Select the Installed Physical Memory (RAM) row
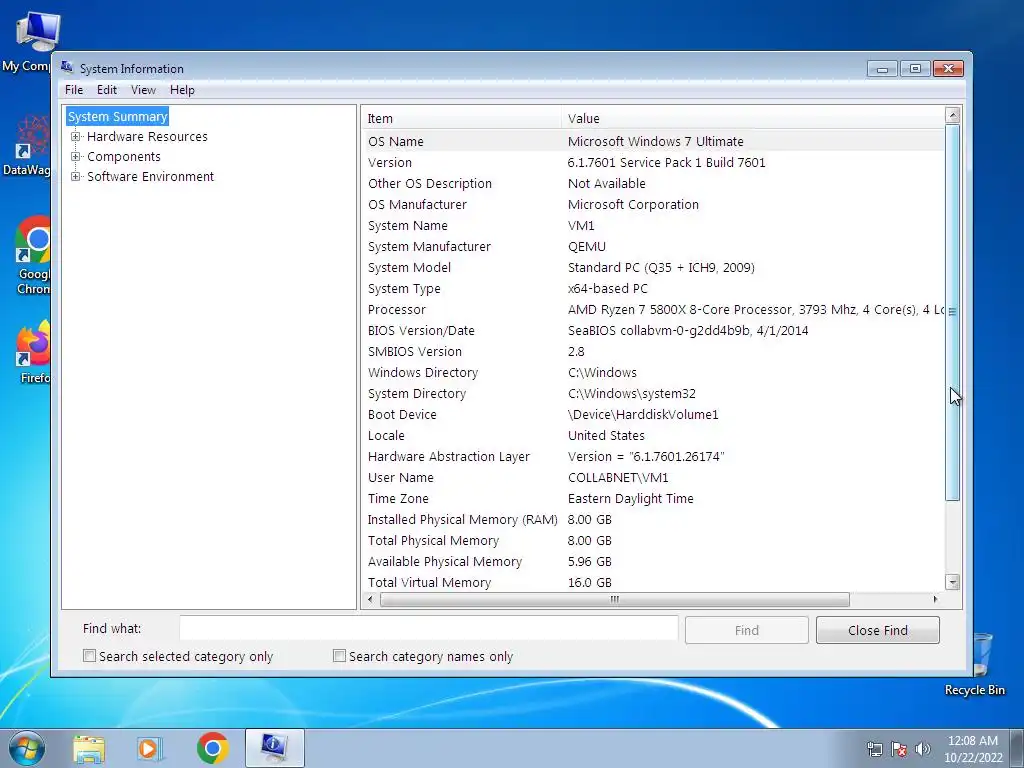The height and width of the screenshot is (768, 1024). coord(653,519)
